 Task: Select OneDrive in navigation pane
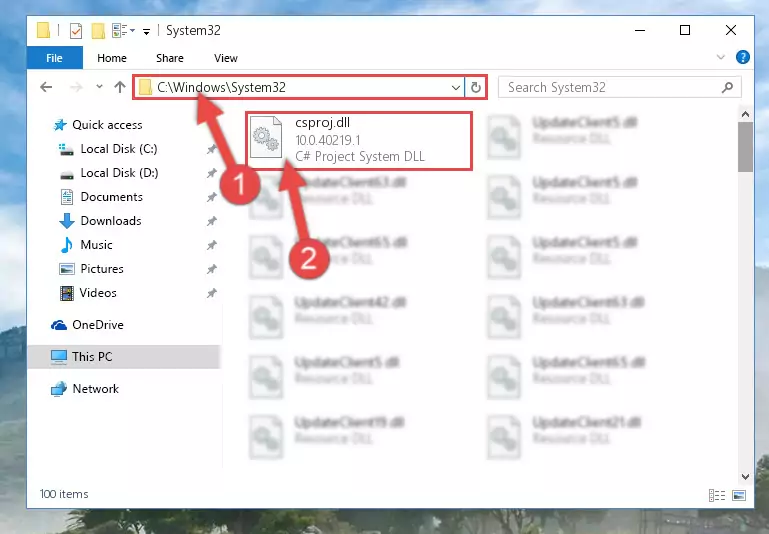point(87,325)
